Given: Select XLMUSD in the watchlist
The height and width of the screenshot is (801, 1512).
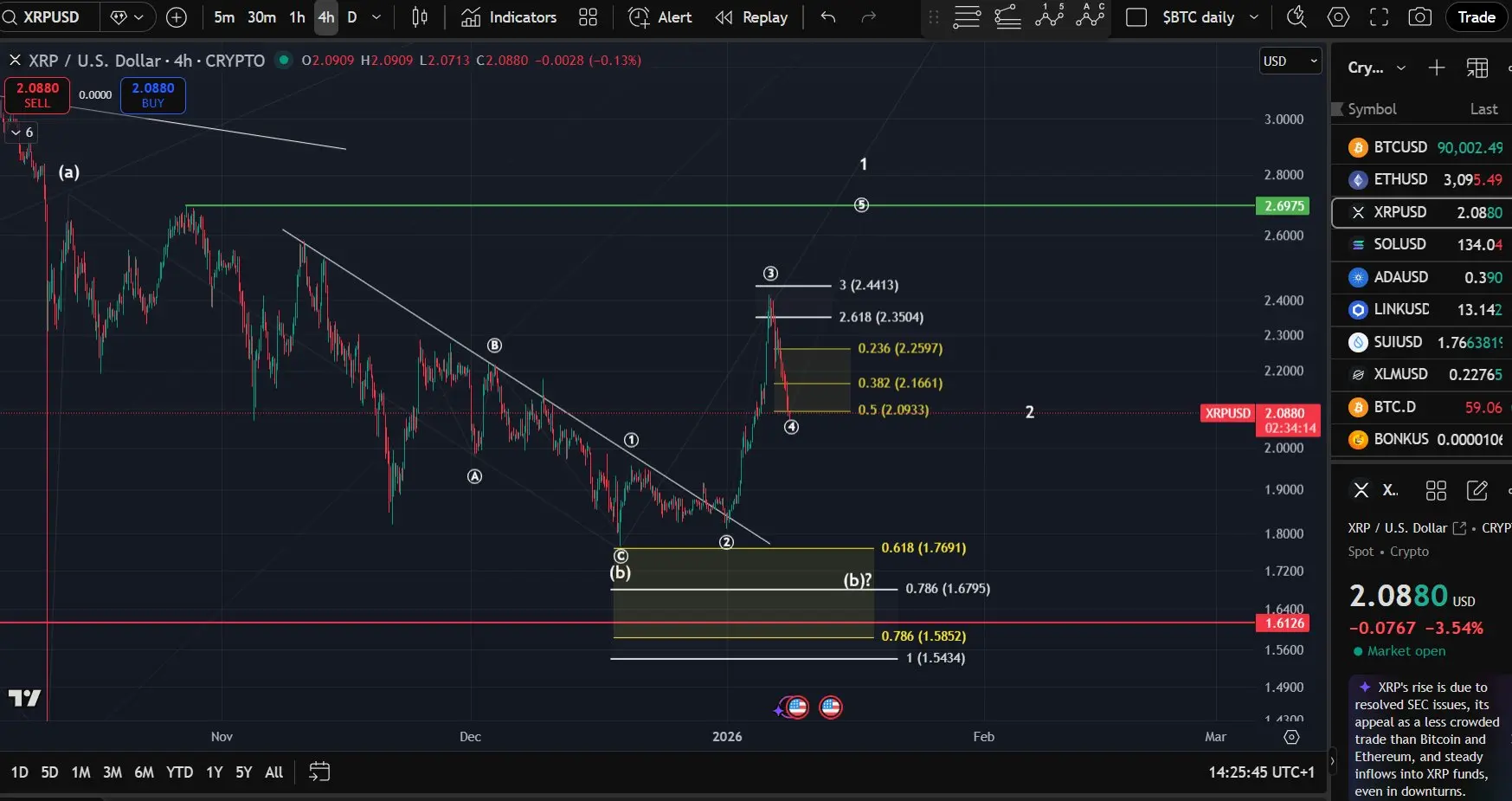Looking at the screenshot, I should click(x=1422, y=374).
